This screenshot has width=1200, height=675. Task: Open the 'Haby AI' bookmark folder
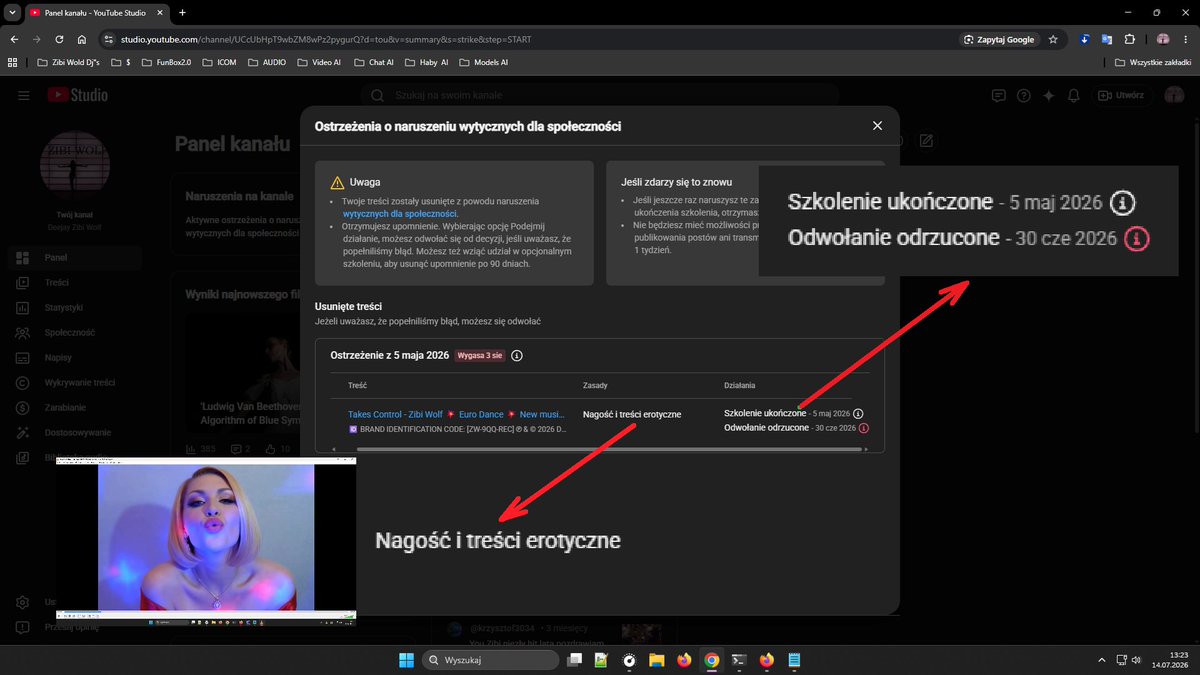425,62
